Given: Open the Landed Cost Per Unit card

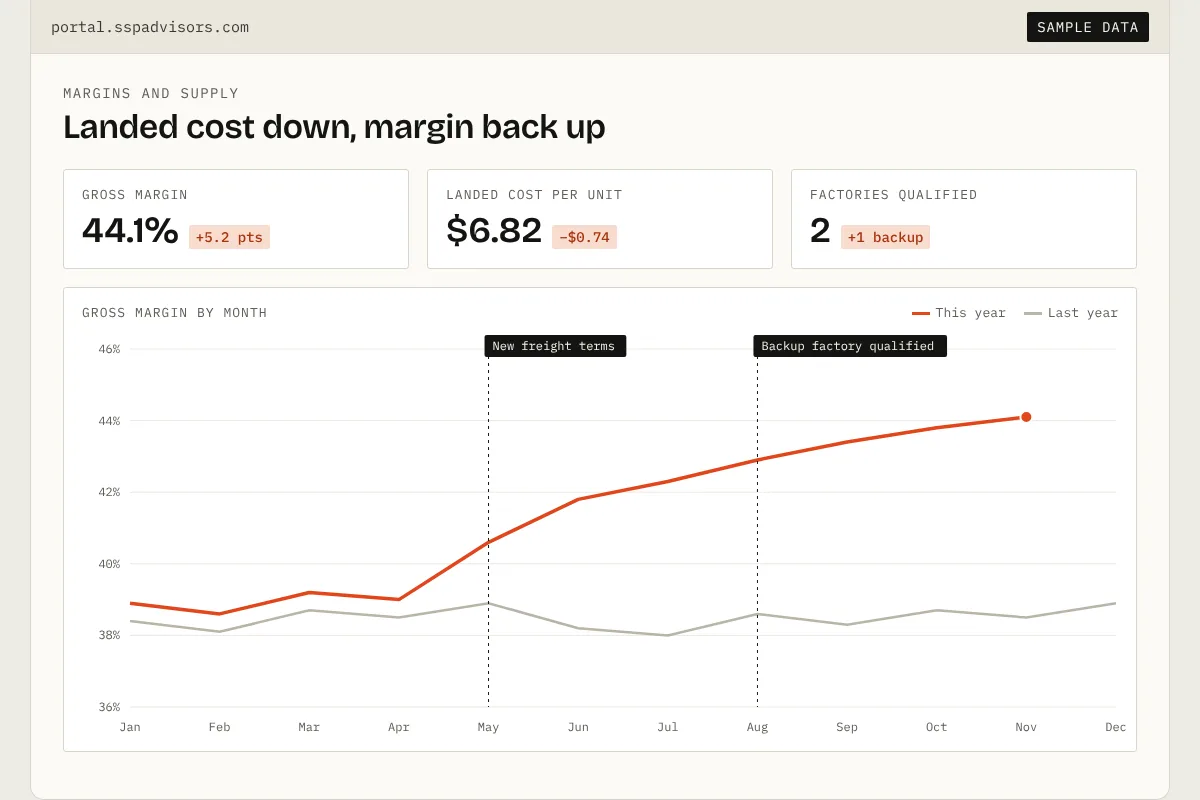Looking at the screenshot, I should [x=600, y=219].
